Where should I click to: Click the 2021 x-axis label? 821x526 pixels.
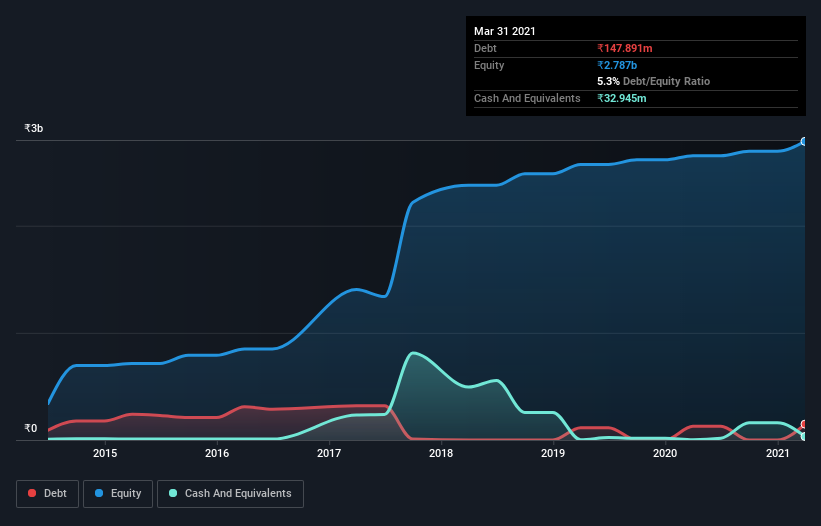click(778, 453)
